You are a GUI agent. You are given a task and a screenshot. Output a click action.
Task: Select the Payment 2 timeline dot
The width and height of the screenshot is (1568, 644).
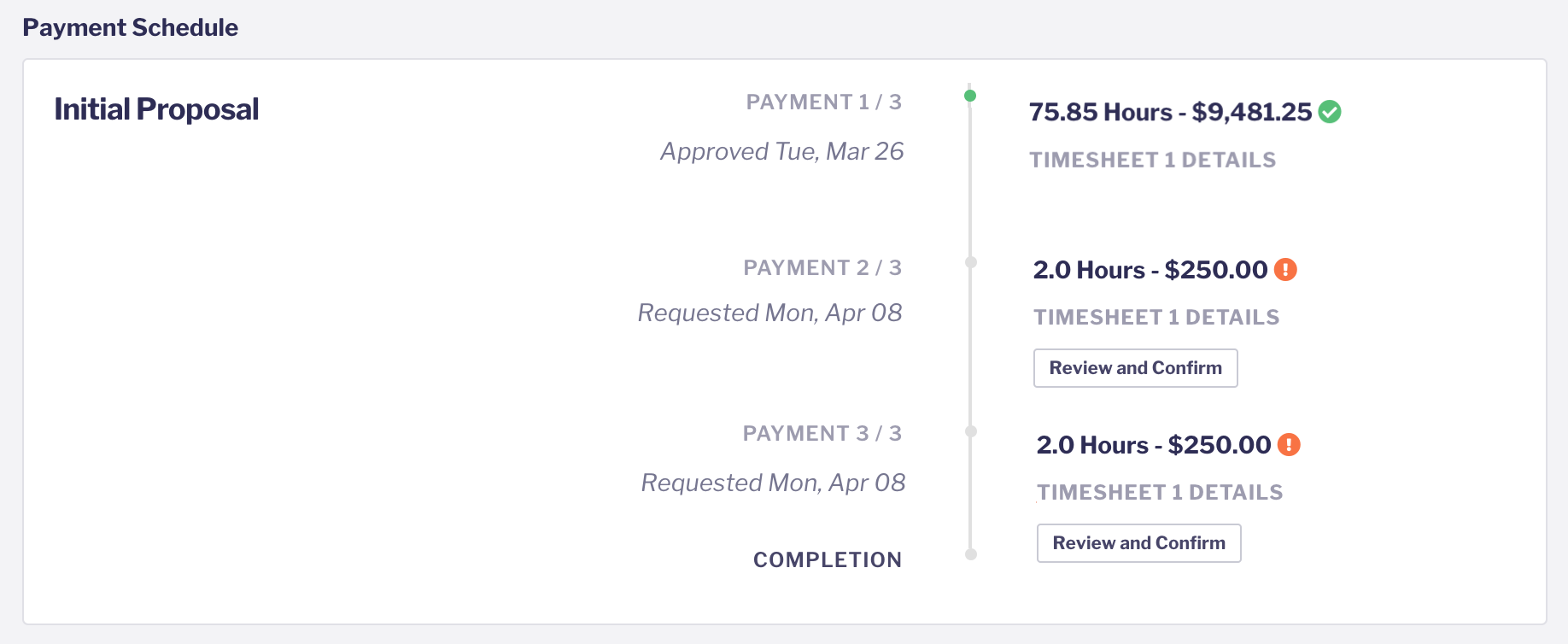(971, 262)
